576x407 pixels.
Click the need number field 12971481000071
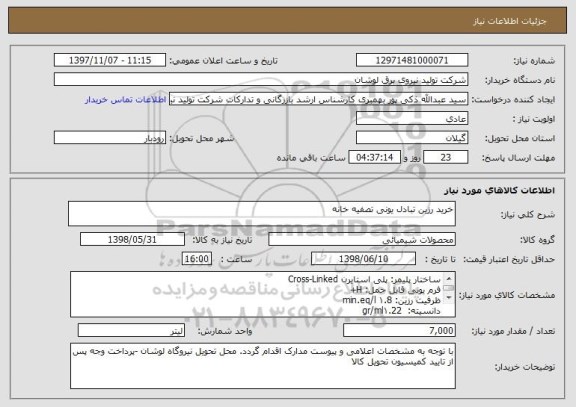click(x=412, y=60)
